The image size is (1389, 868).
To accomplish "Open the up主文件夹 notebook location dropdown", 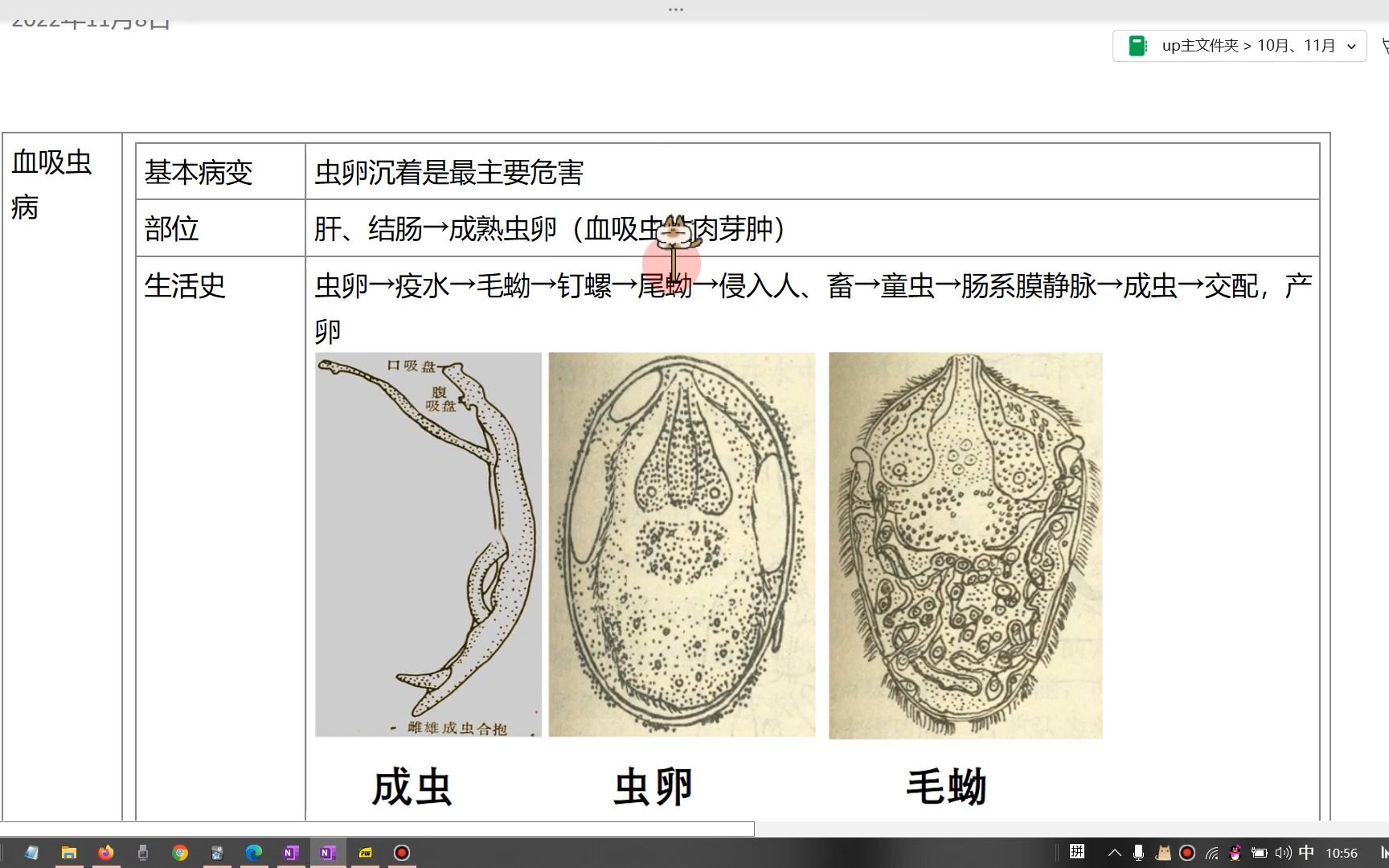I will coord(1239,46).
